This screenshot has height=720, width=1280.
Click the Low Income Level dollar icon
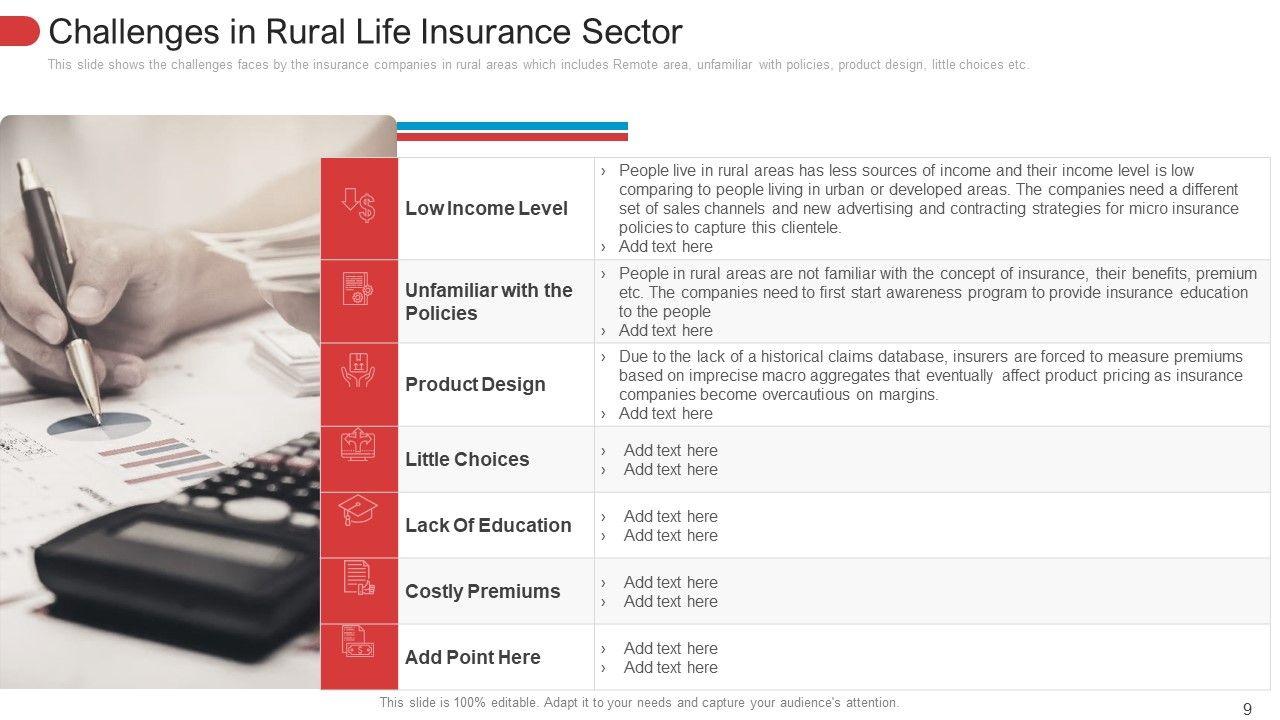pyautogui.click(x=358, y=206)
